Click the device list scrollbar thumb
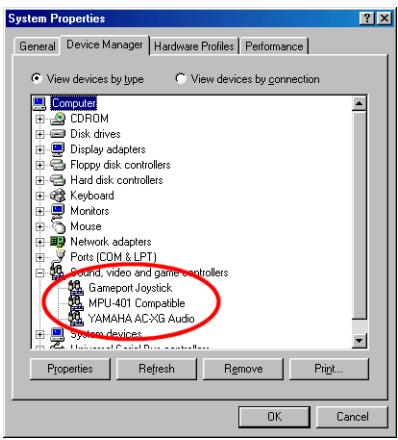 pos(359,216)
